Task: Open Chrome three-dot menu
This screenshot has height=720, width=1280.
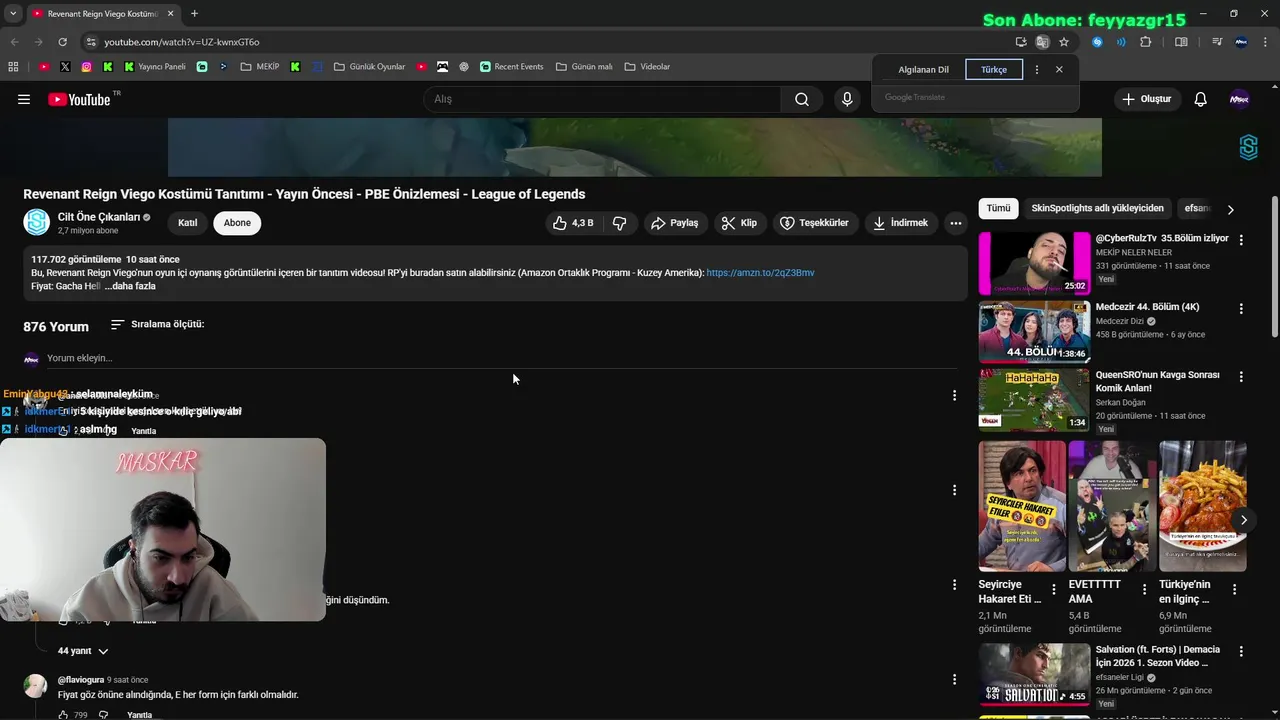Action: [x=1265, y=42]
